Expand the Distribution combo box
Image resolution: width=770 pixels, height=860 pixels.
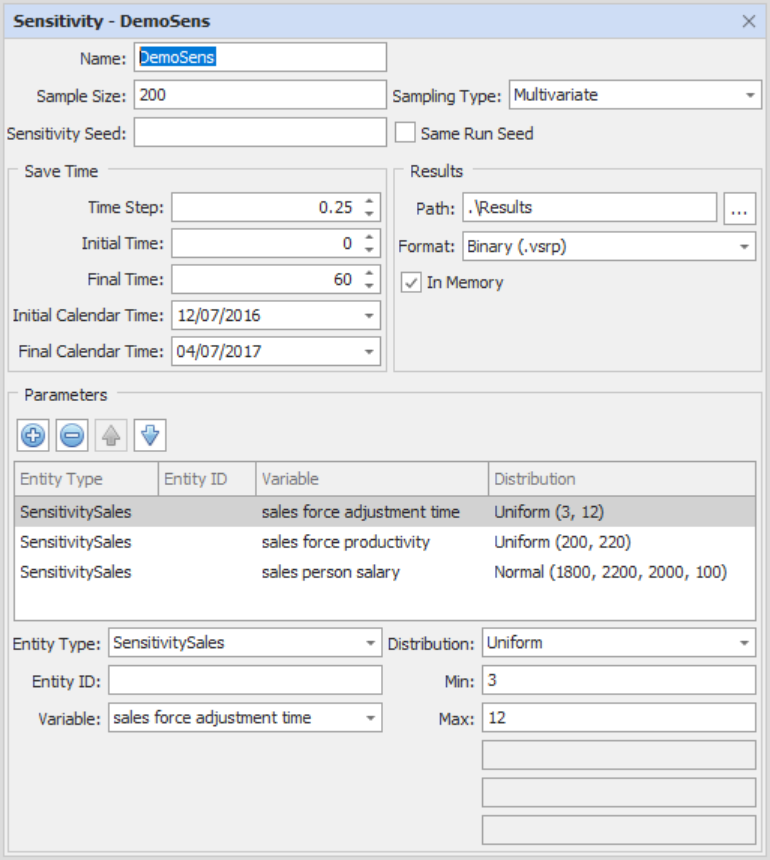click(x=744, y=643)
